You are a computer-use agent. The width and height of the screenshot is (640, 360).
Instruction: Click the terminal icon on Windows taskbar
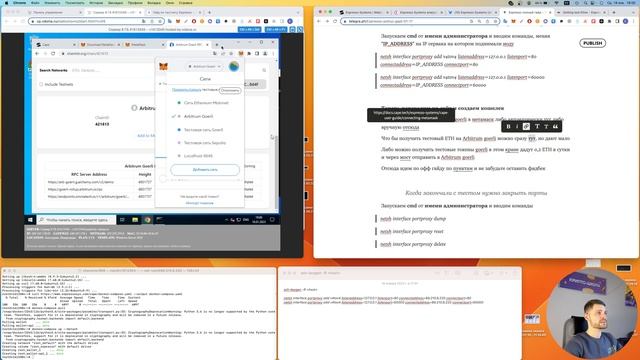160,220
